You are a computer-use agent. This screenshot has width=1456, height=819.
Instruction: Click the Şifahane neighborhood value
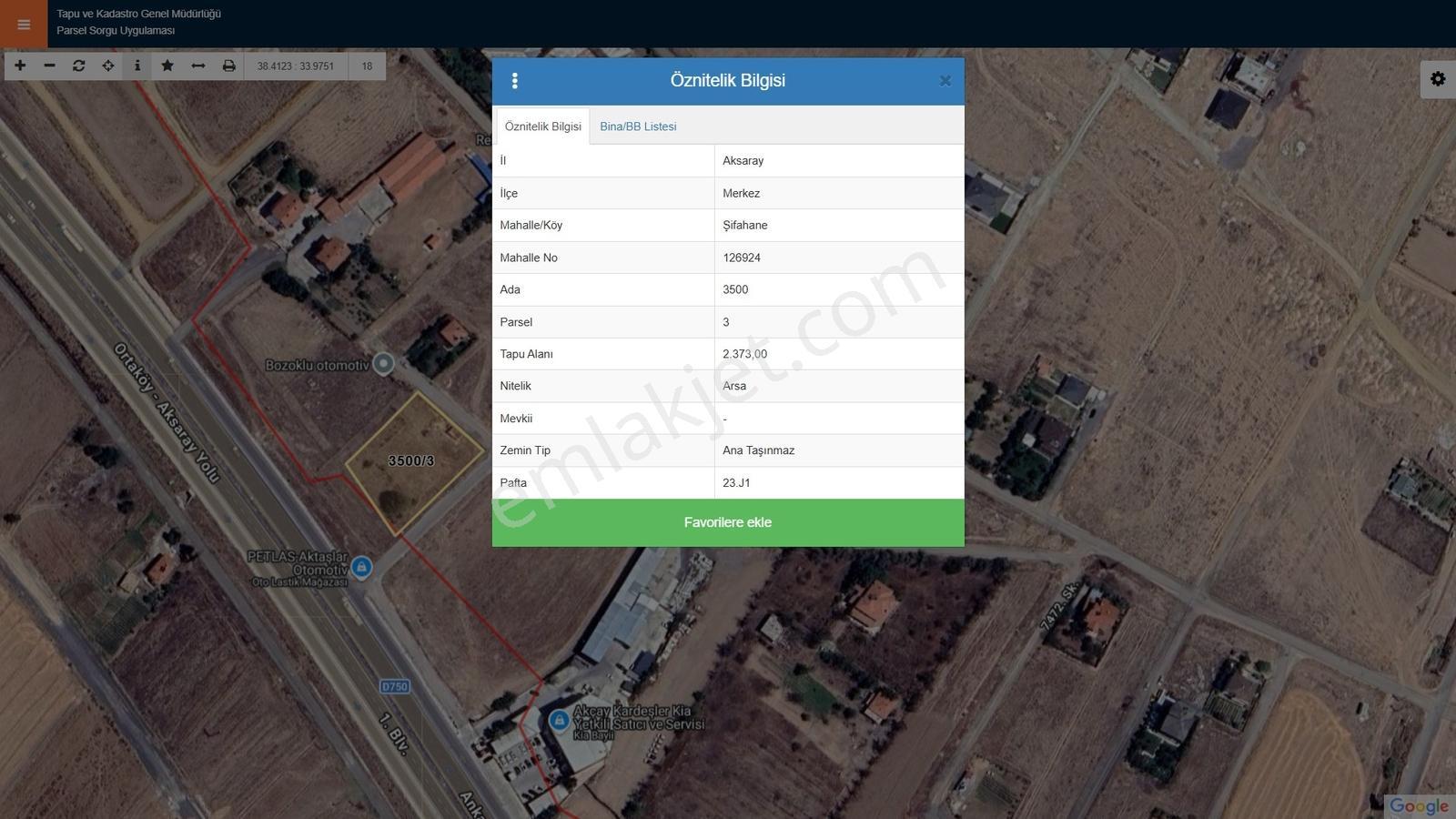click(x=745, y=225)
